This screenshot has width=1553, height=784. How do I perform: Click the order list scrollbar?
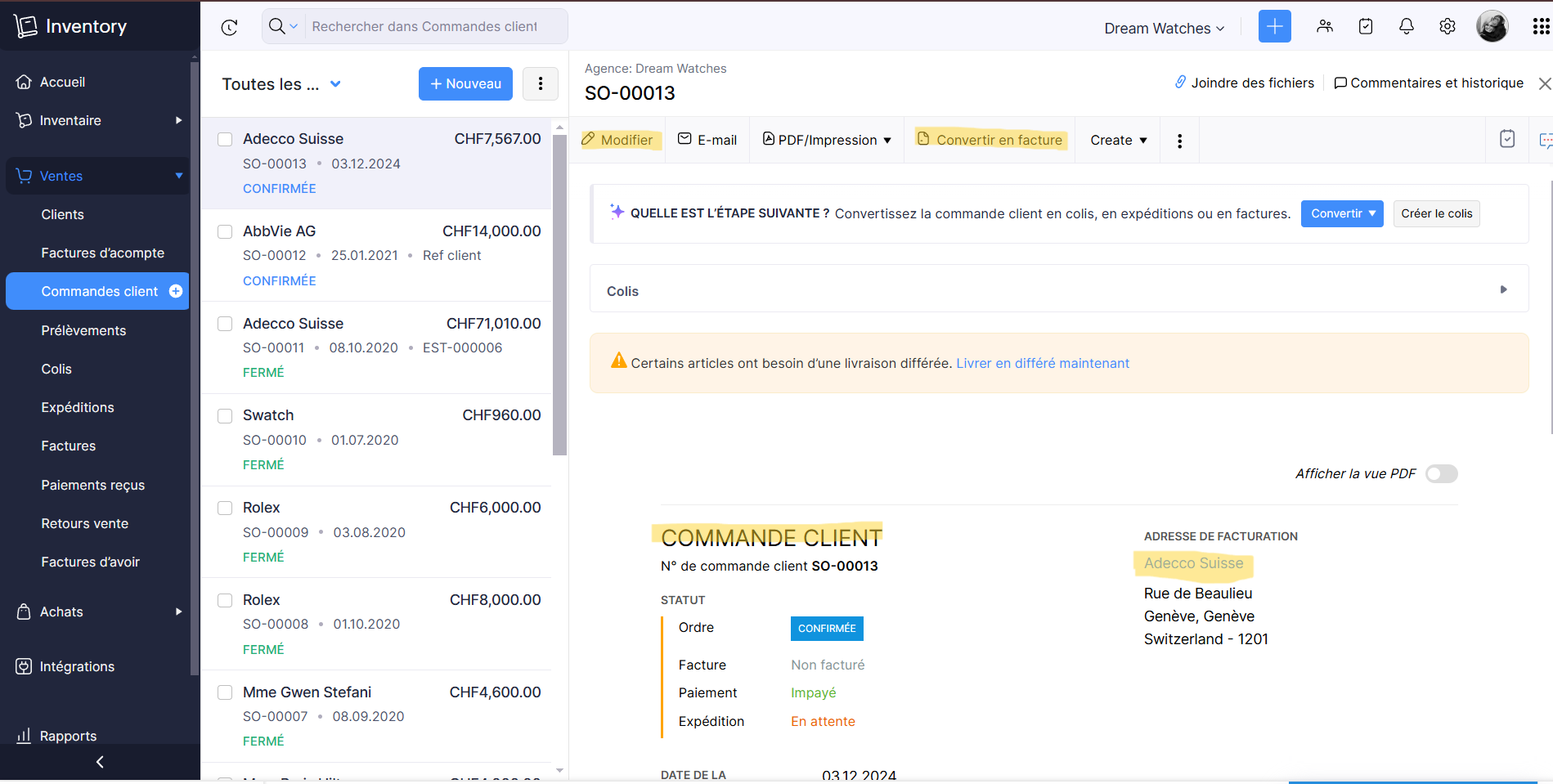point(559,294)
